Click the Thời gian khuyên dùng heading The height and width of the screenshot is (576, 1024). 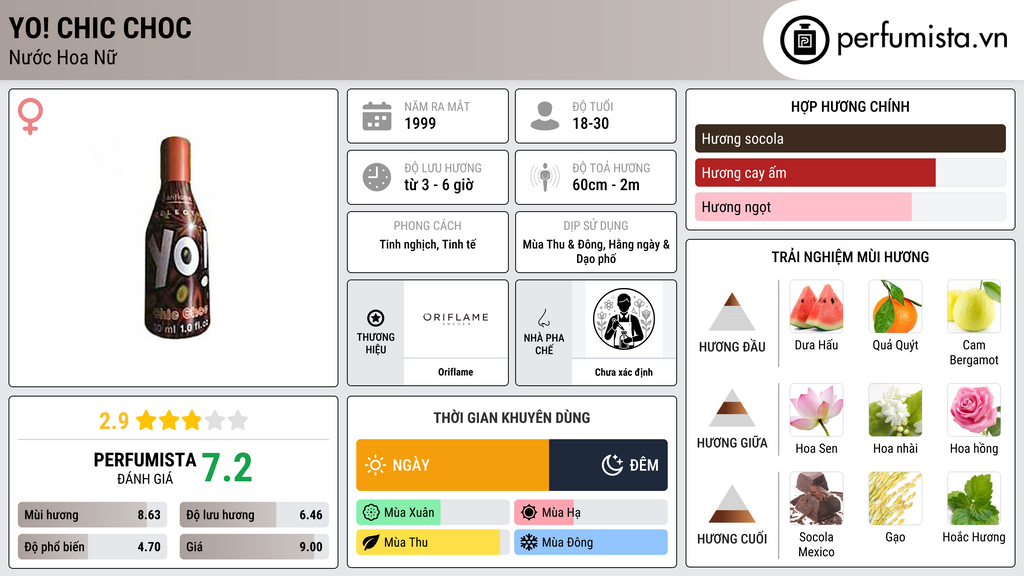click(x=512, y=418)
